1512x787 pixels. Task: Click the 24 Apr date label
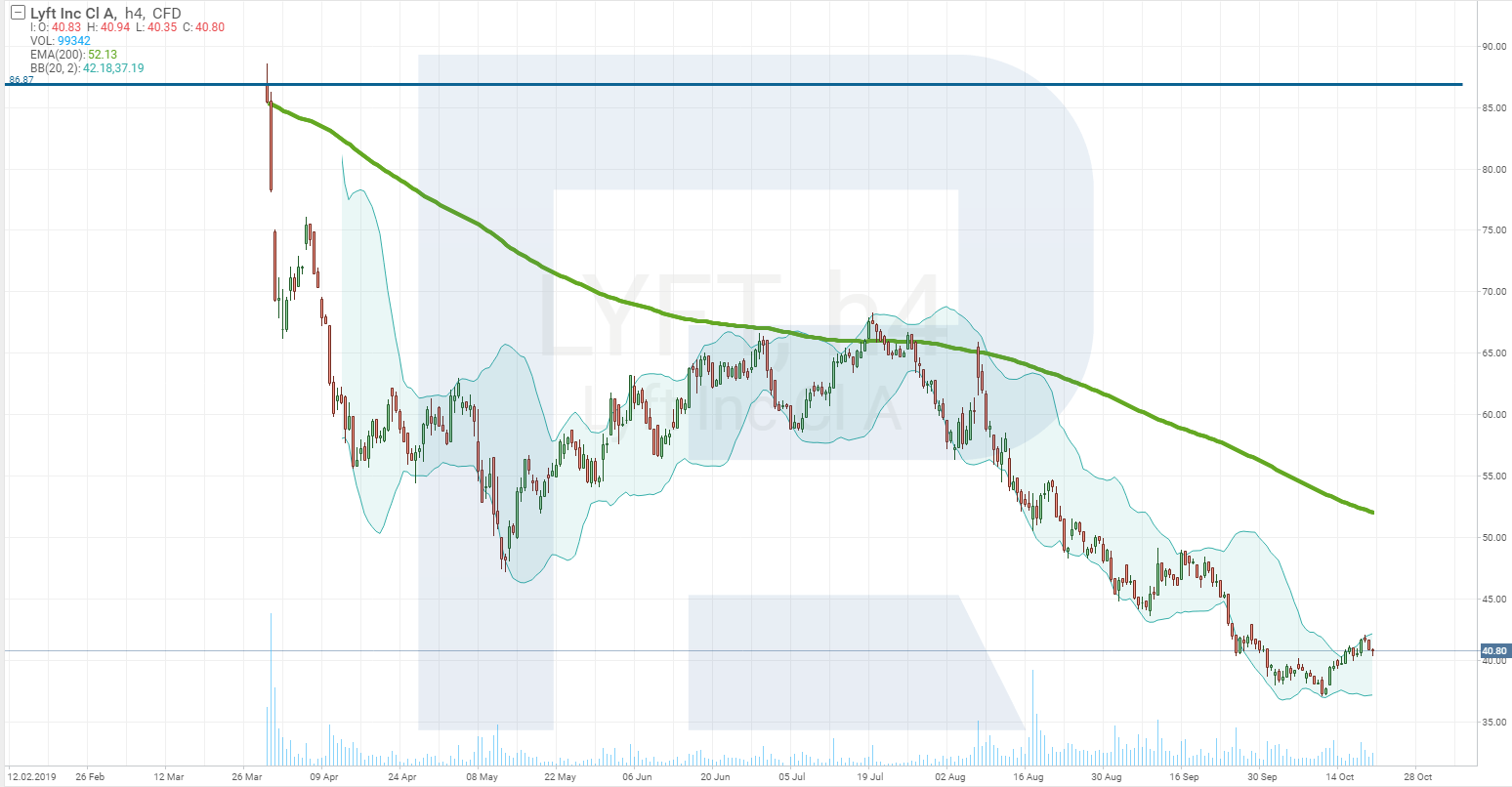point(401,778)
